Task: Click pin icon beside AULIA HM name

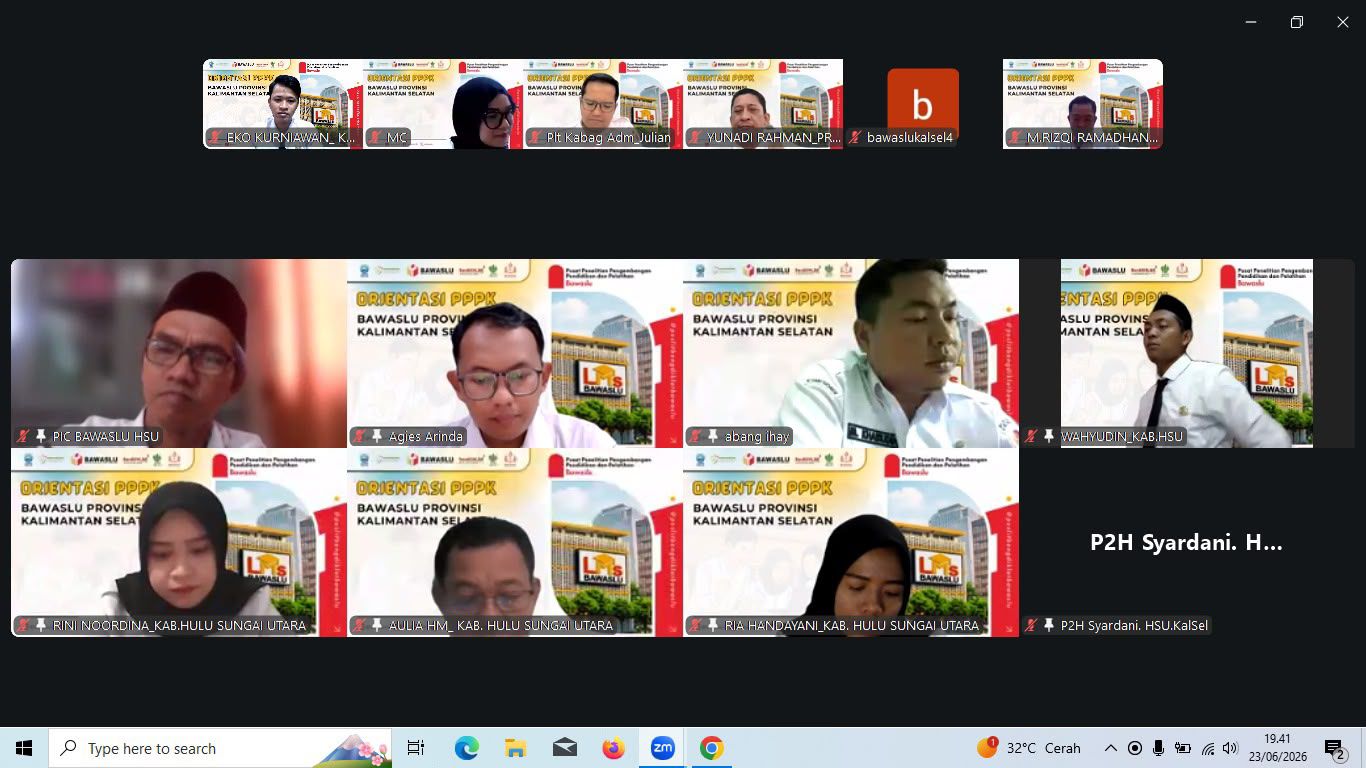Action: (x=377, y=626)
